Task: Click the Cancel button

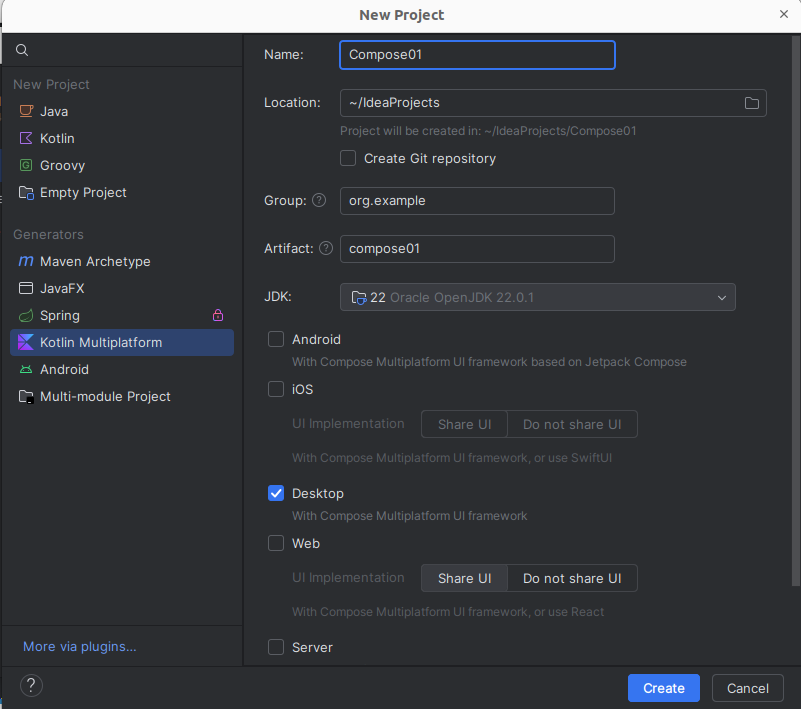Action: click(747, 688)
